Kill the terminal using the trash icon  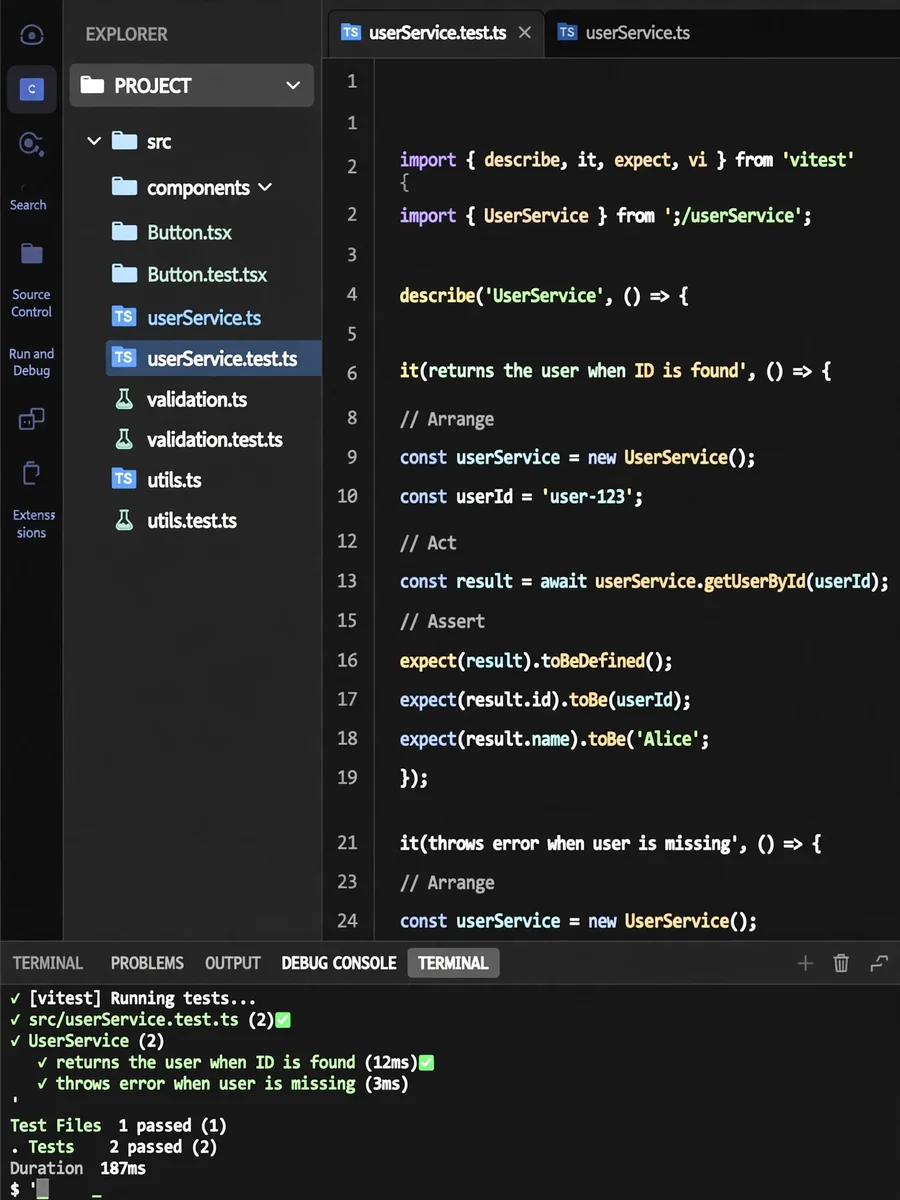pos(841,963)
